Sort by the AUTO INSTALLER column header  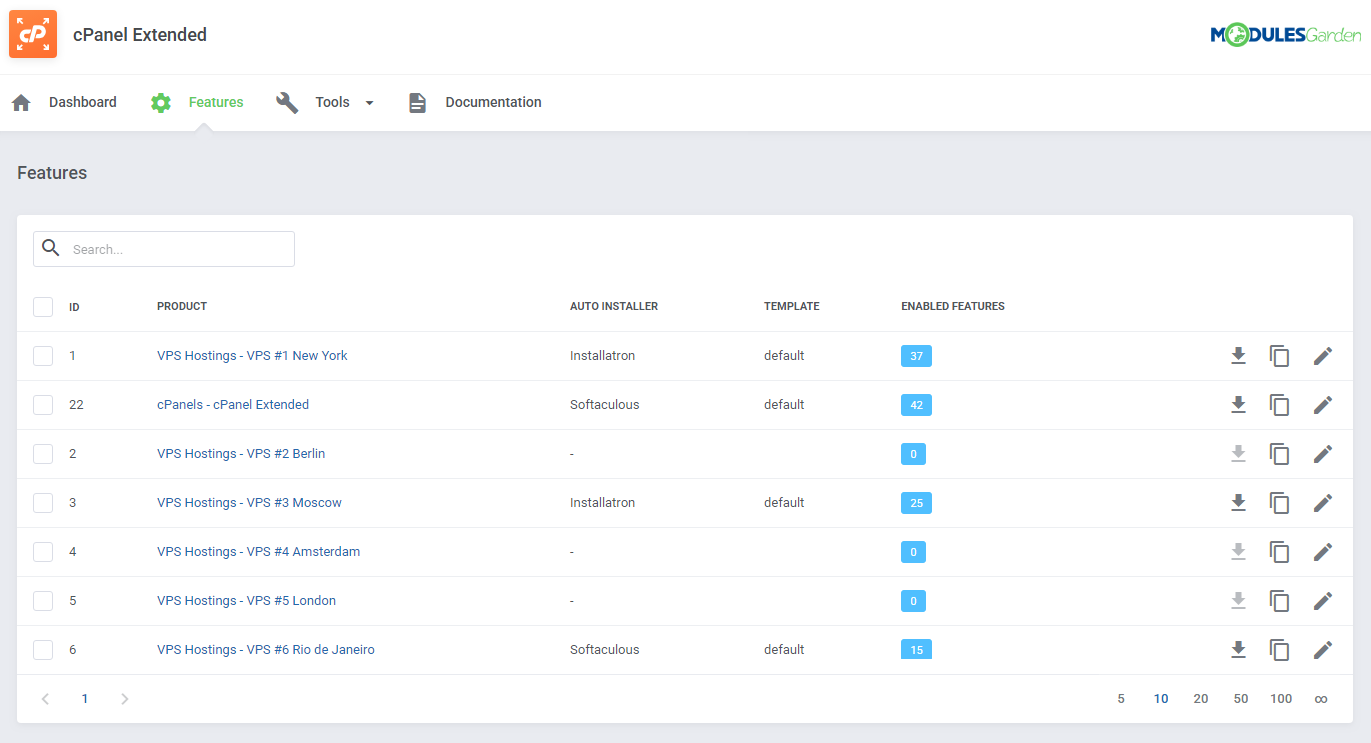614,306
